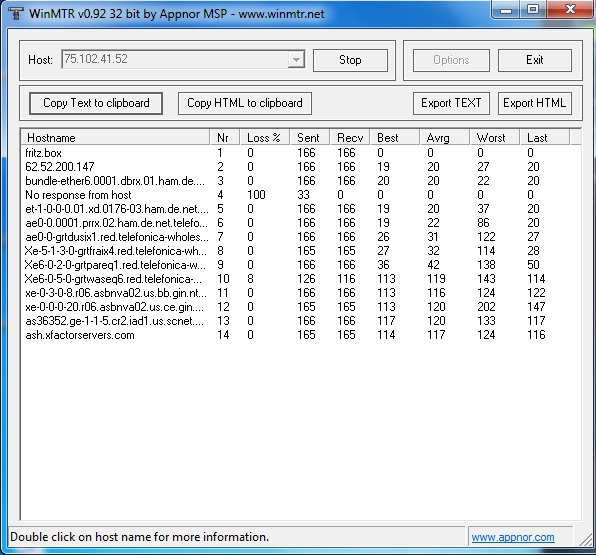This screenshot has height=555, width=596.
Task: Click the window resize grip in status bar
Action: click(x=585, y=538)
